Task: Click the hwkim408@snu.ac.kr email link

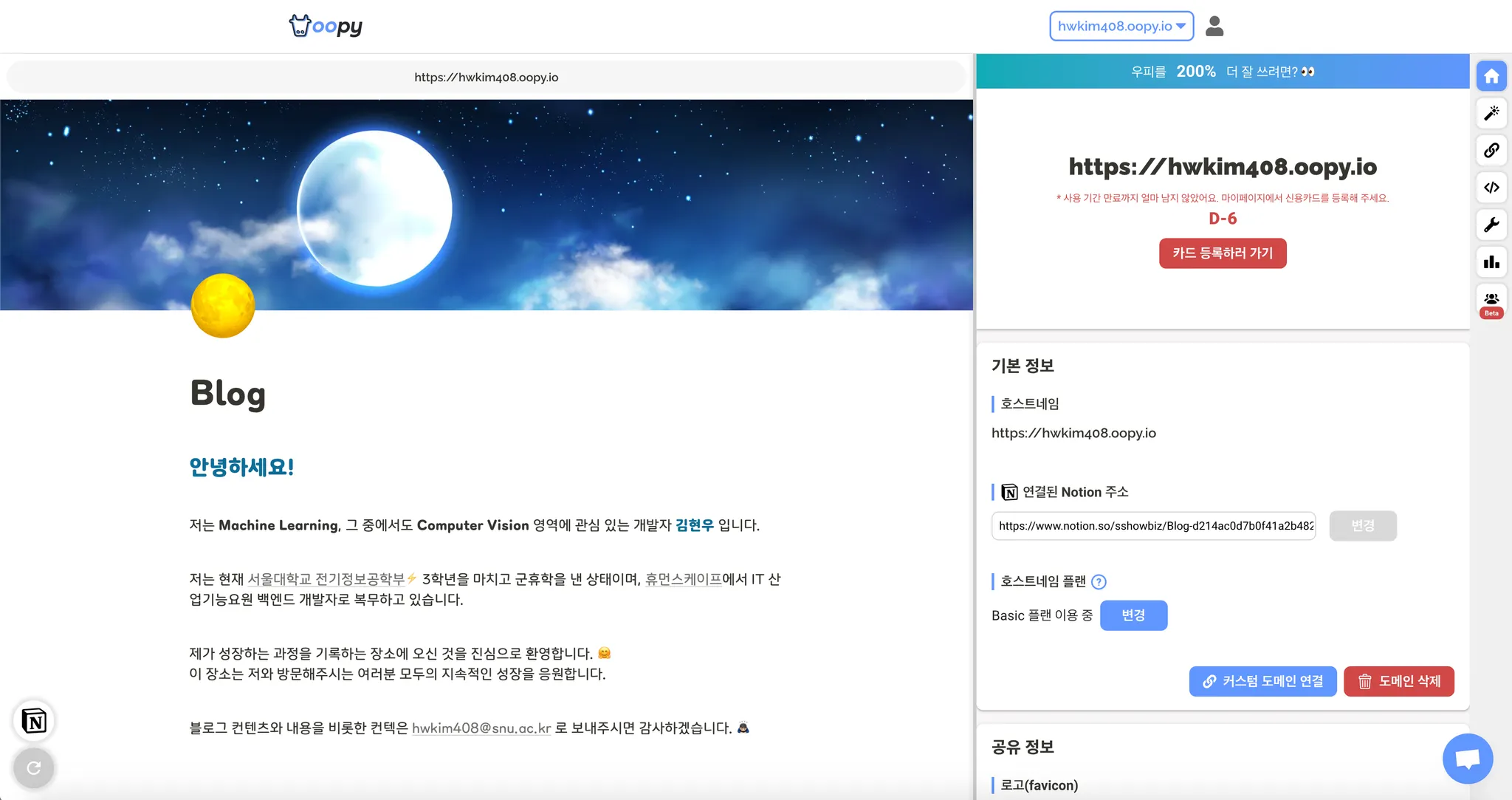Action: coord(481,728)
